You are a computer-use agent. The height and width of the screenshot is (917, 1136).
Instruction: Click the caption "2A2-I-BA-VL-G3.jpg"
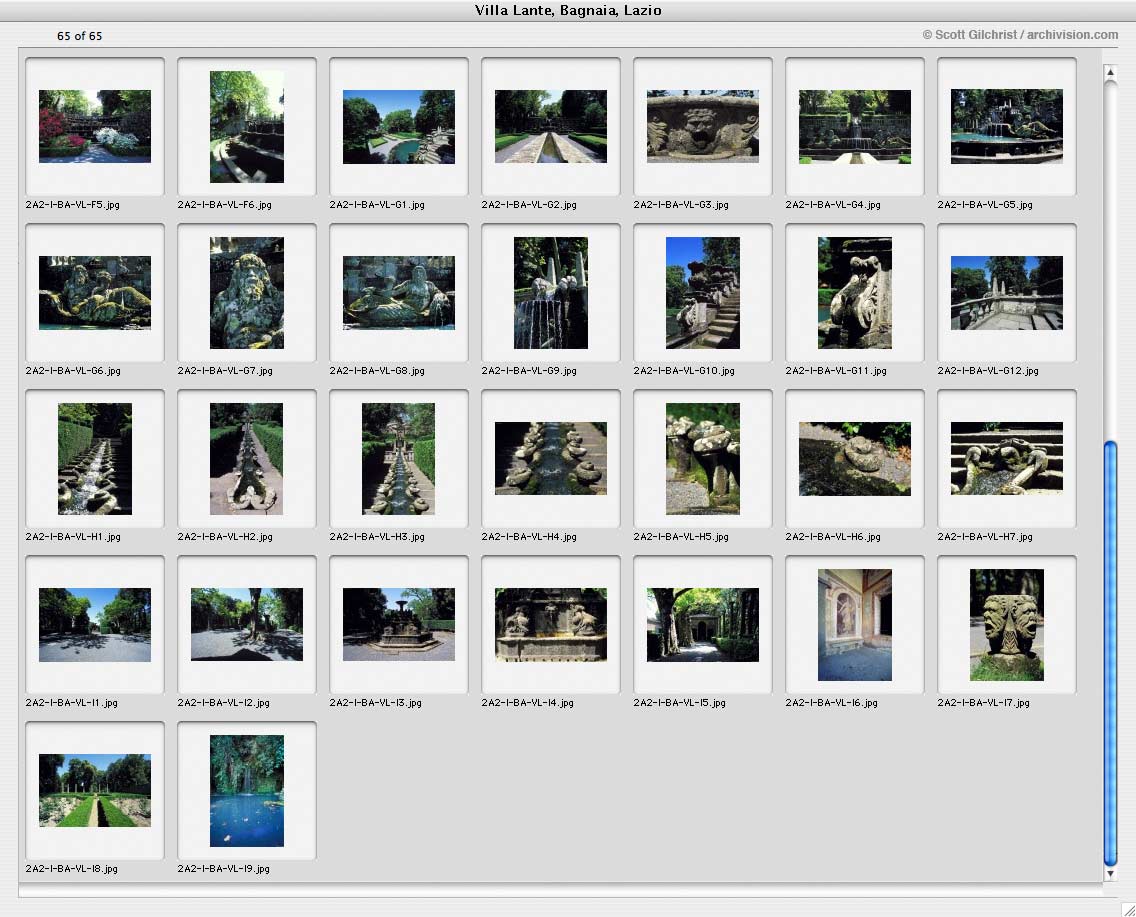[x=681, y=205]
